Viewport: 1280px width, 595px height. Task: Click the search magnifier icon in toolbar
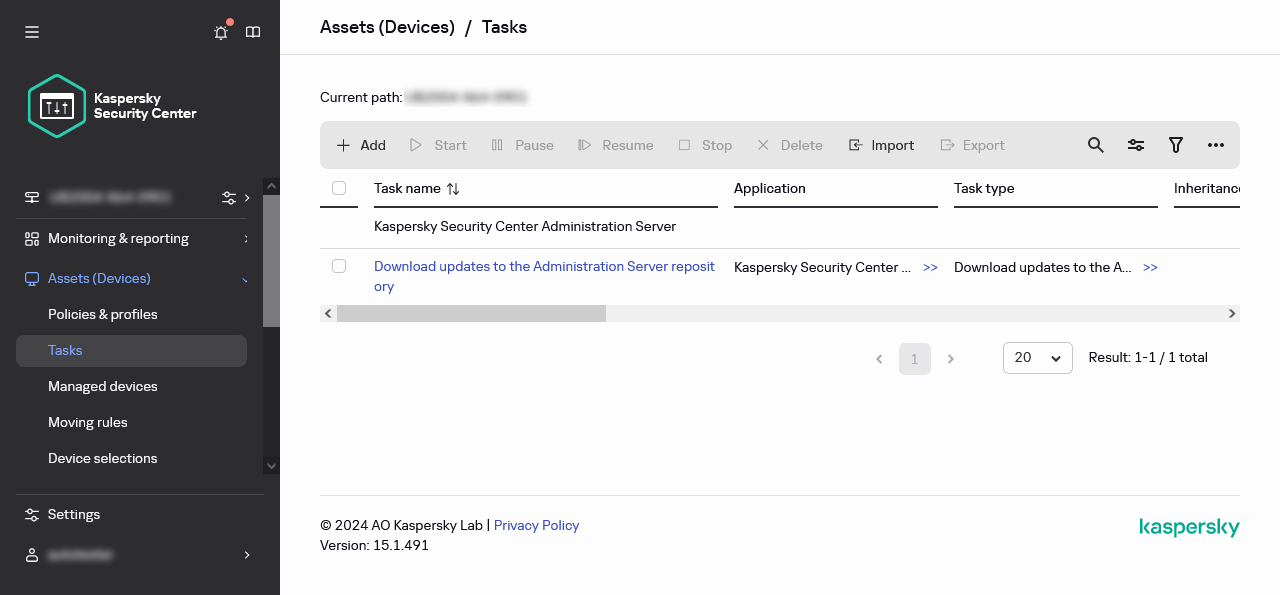1096,145
